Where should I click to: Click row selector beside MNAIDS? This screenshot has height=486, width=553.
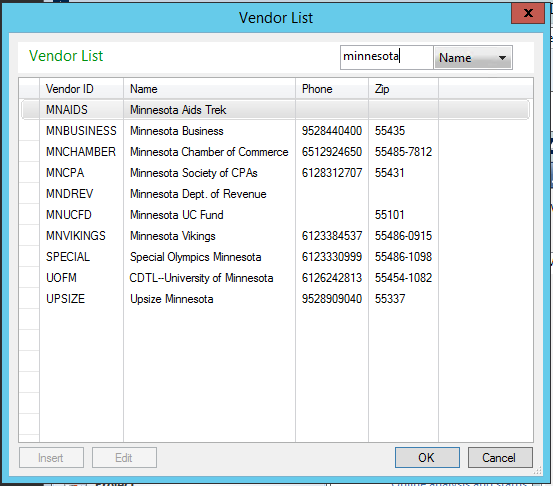[30, 110]
